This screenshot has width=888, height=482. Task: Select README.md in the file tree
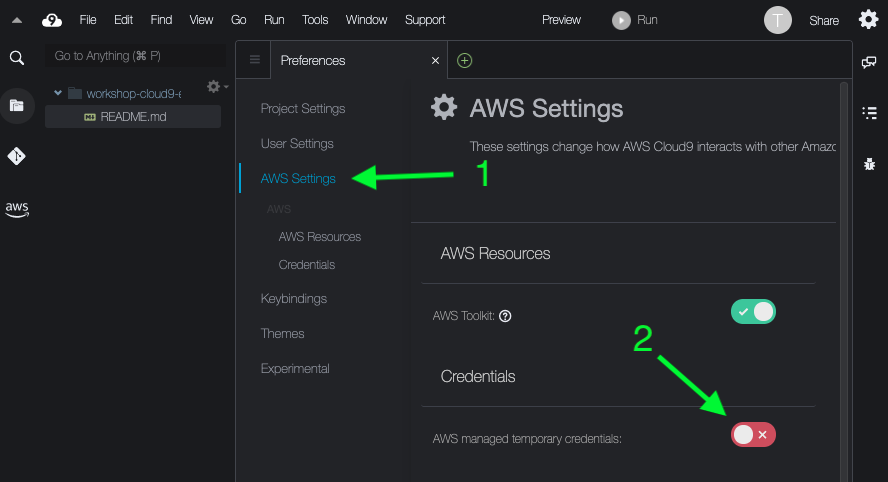click(133, 117)
